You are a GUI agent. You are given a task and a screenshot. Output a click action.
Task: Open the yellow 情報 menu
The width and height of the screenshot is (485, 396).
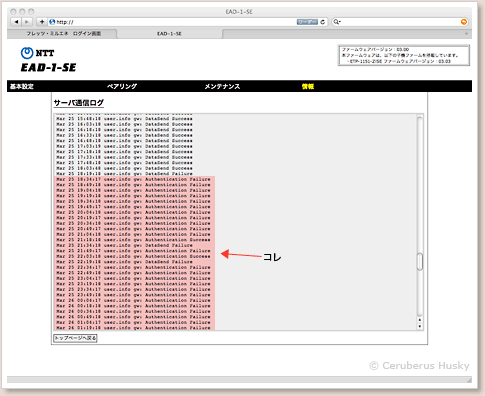308,86
